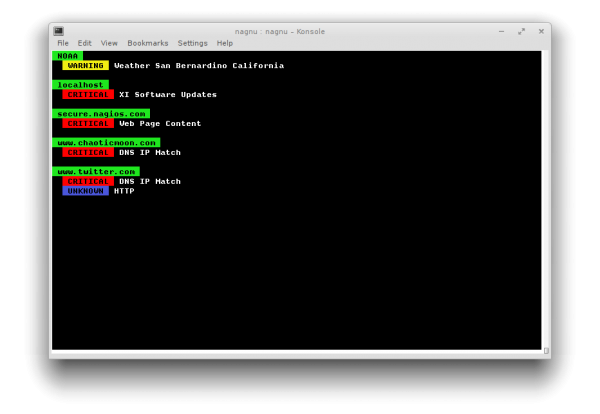Click the www.chaoticmoon.com host entry

click(106, 143)
